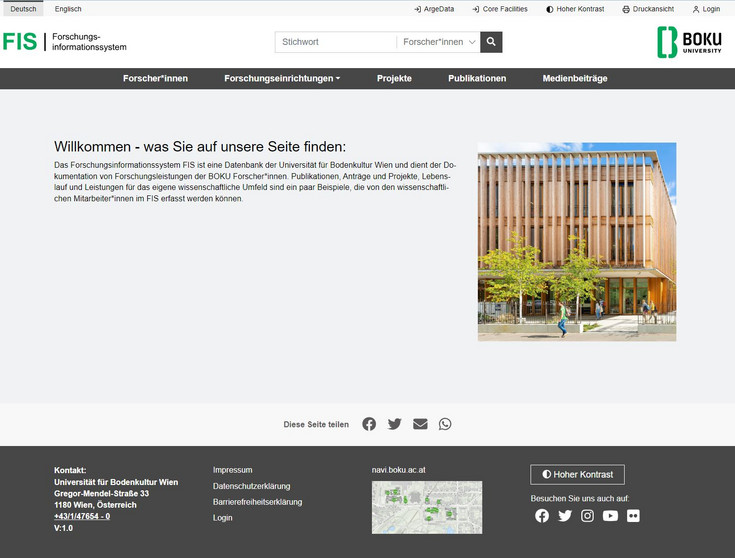Open the Forscher*innen search type dropdown

(438, 42)
